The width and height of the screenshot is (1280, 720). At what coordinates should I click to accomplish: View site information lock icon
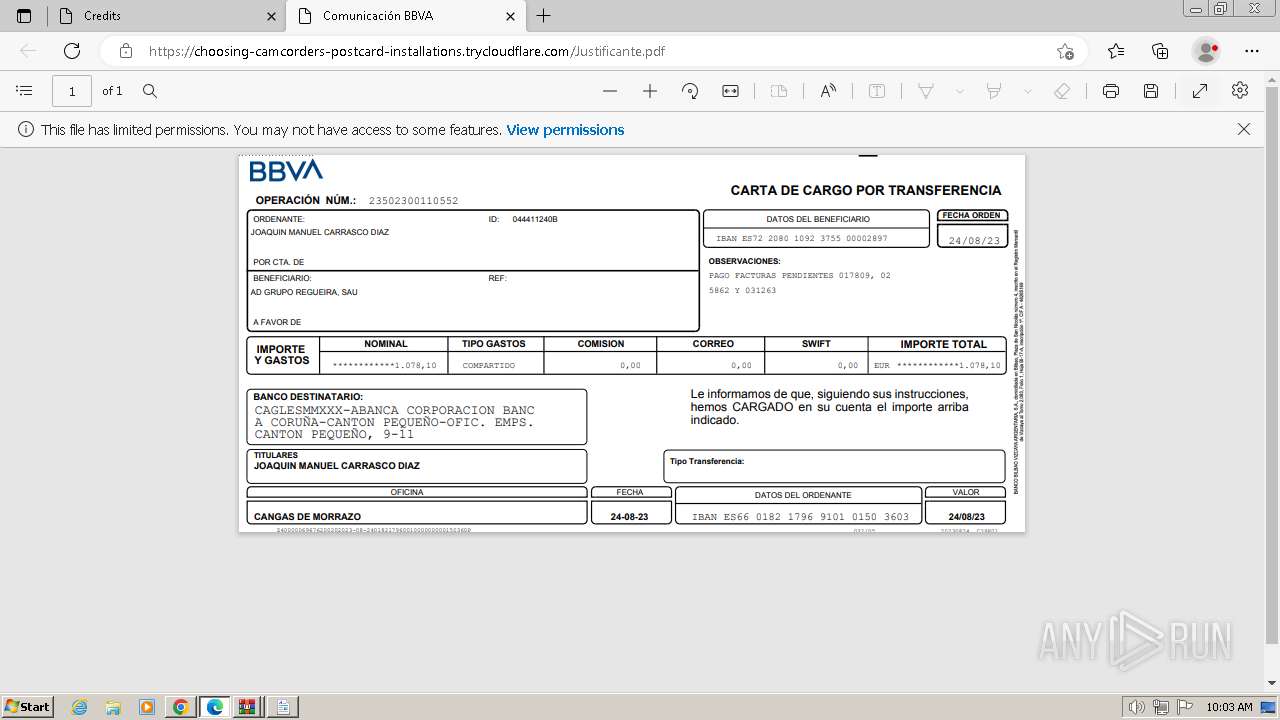(125, 51)
